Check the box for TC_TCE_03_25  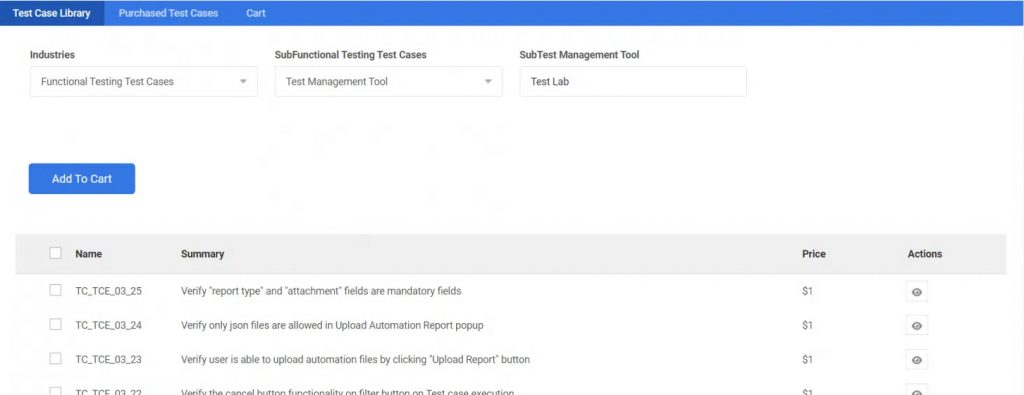click(56, 290)
